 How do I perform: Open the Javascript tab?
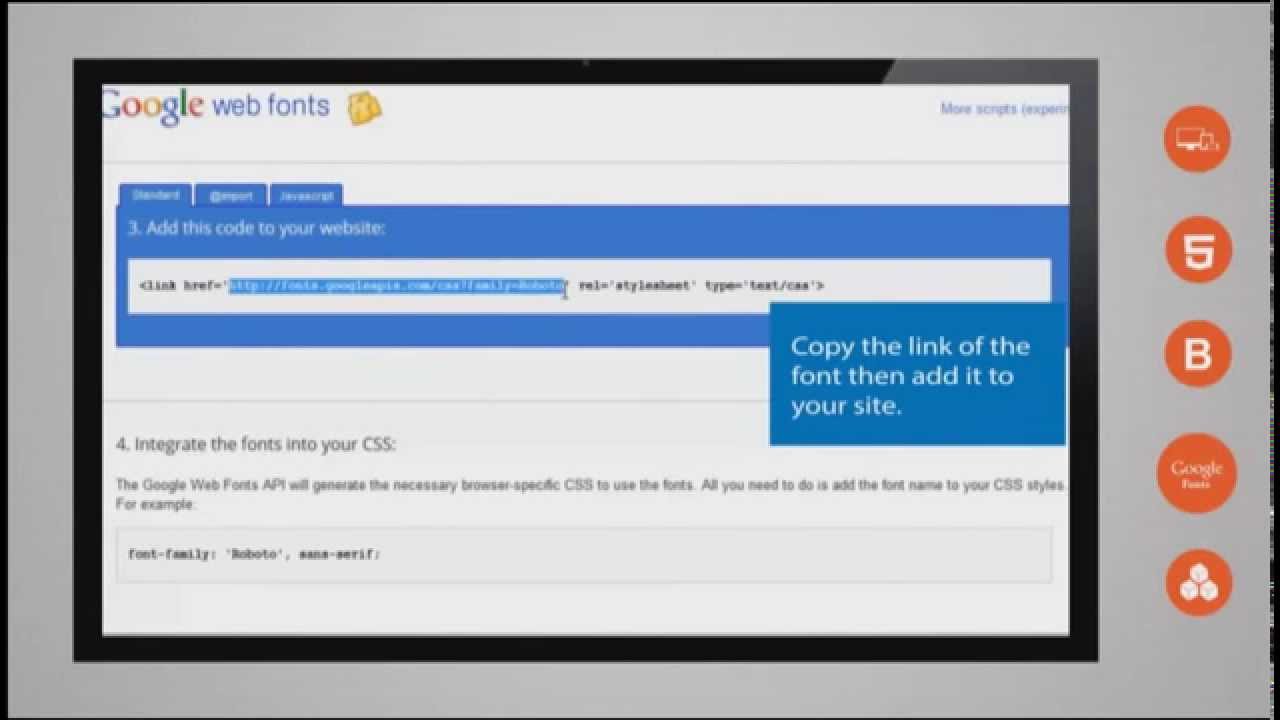pyautogui.click(x=306, y=196)
